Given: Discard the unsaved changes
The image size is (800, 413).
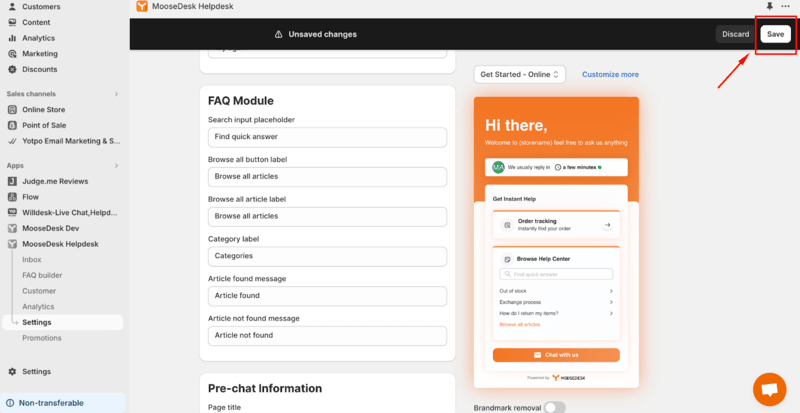Looking at the screenshot, I should [735, 34].
